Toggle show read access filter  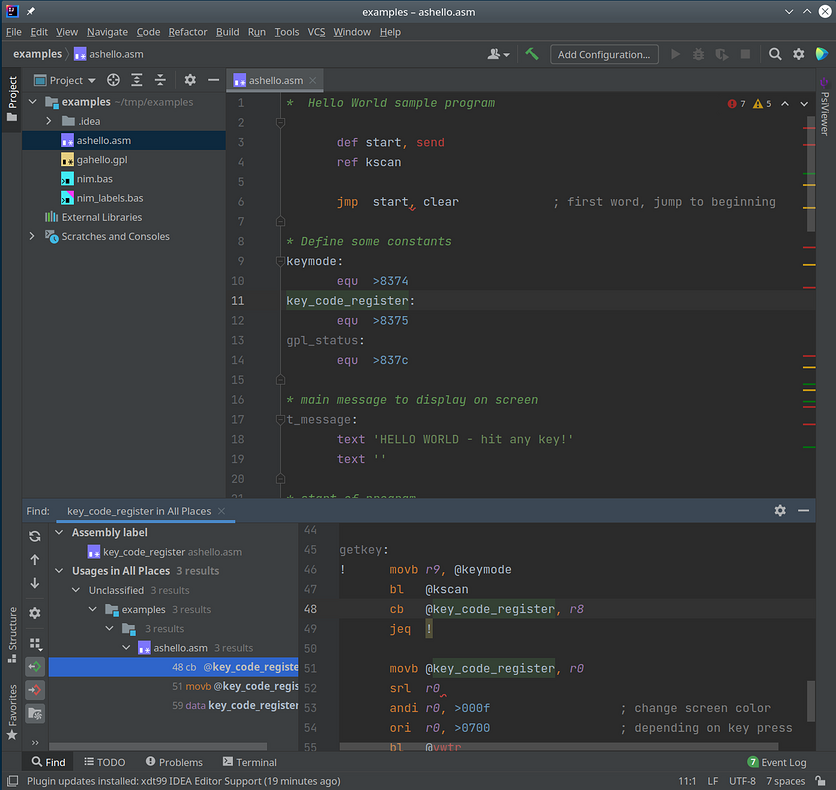[x=35, y=667]
